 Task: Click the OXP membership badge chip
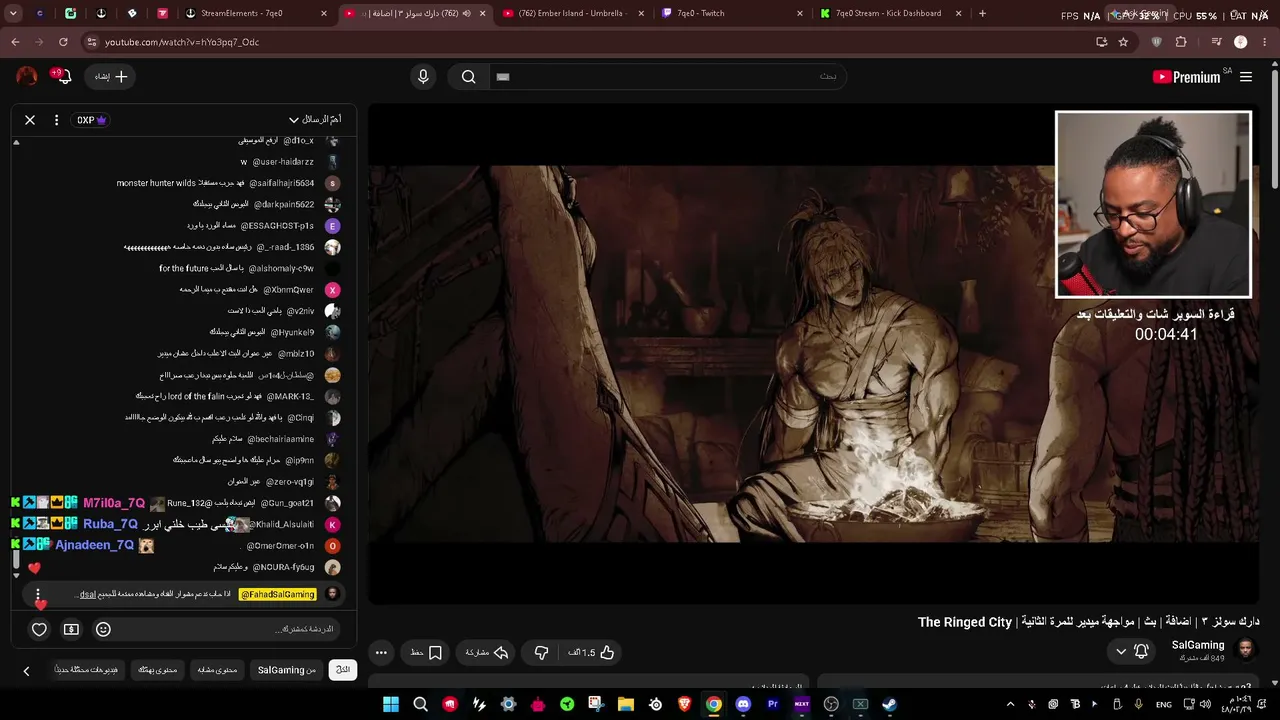(x=91, y=120)
